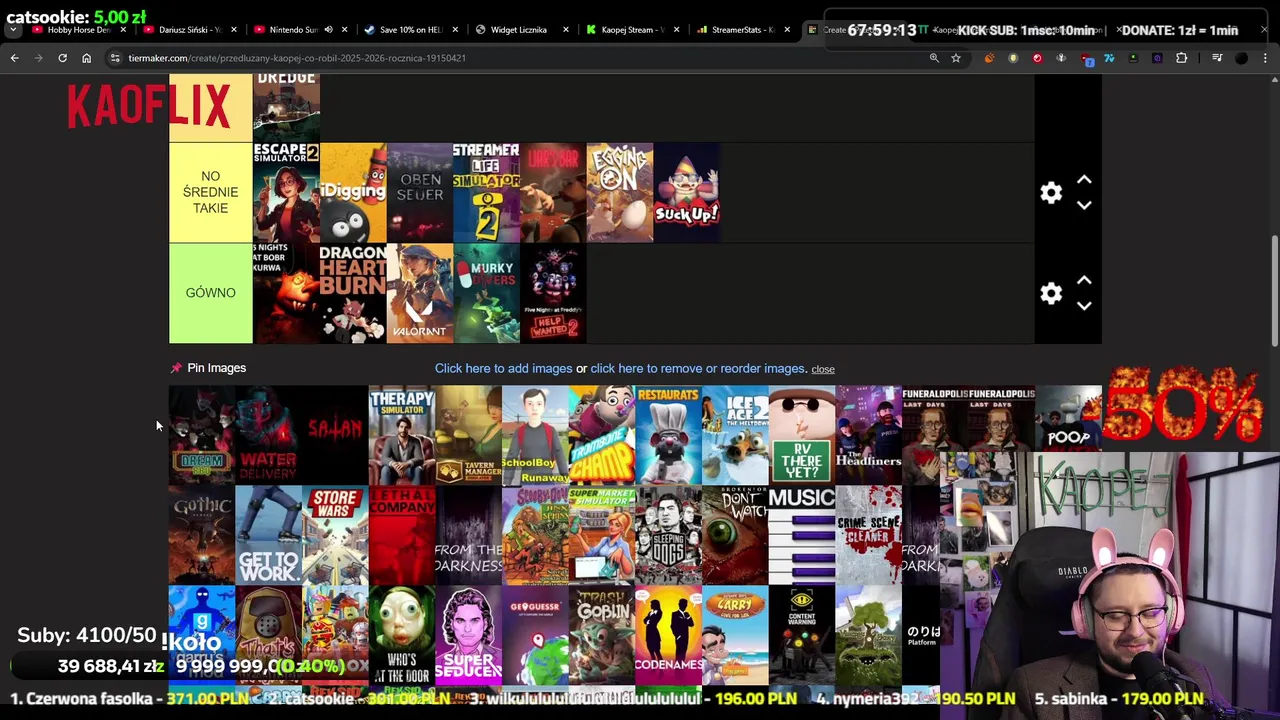Image resolution: width=1280 pixels, height=720 pixels.
Task: Select Dredge game thumbnail
Action: tap(286, 107)
